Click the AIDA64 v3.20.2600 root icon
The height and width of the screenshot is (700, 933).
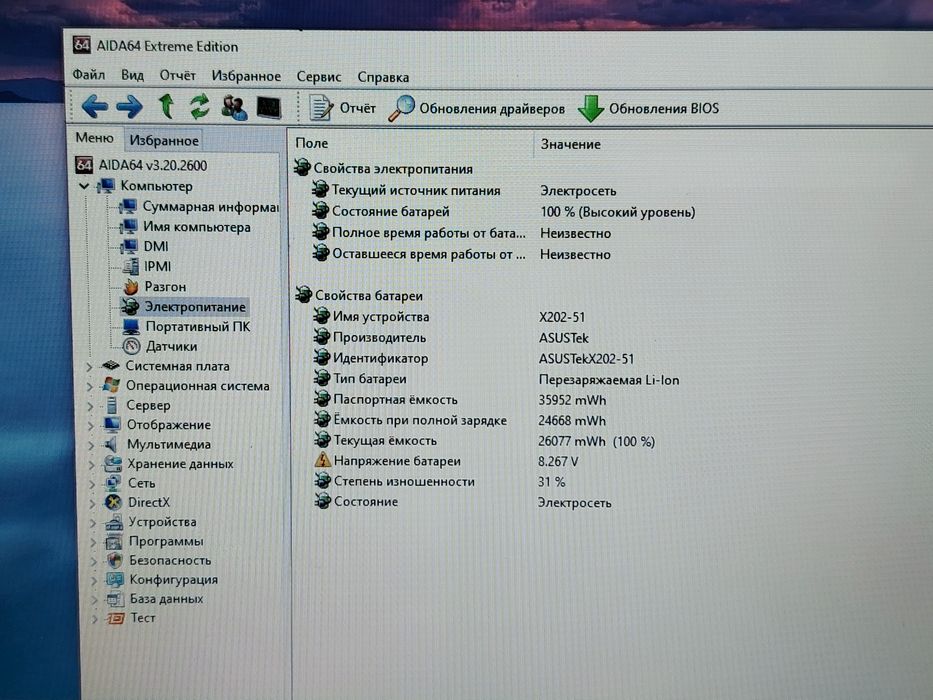[84, 165]
